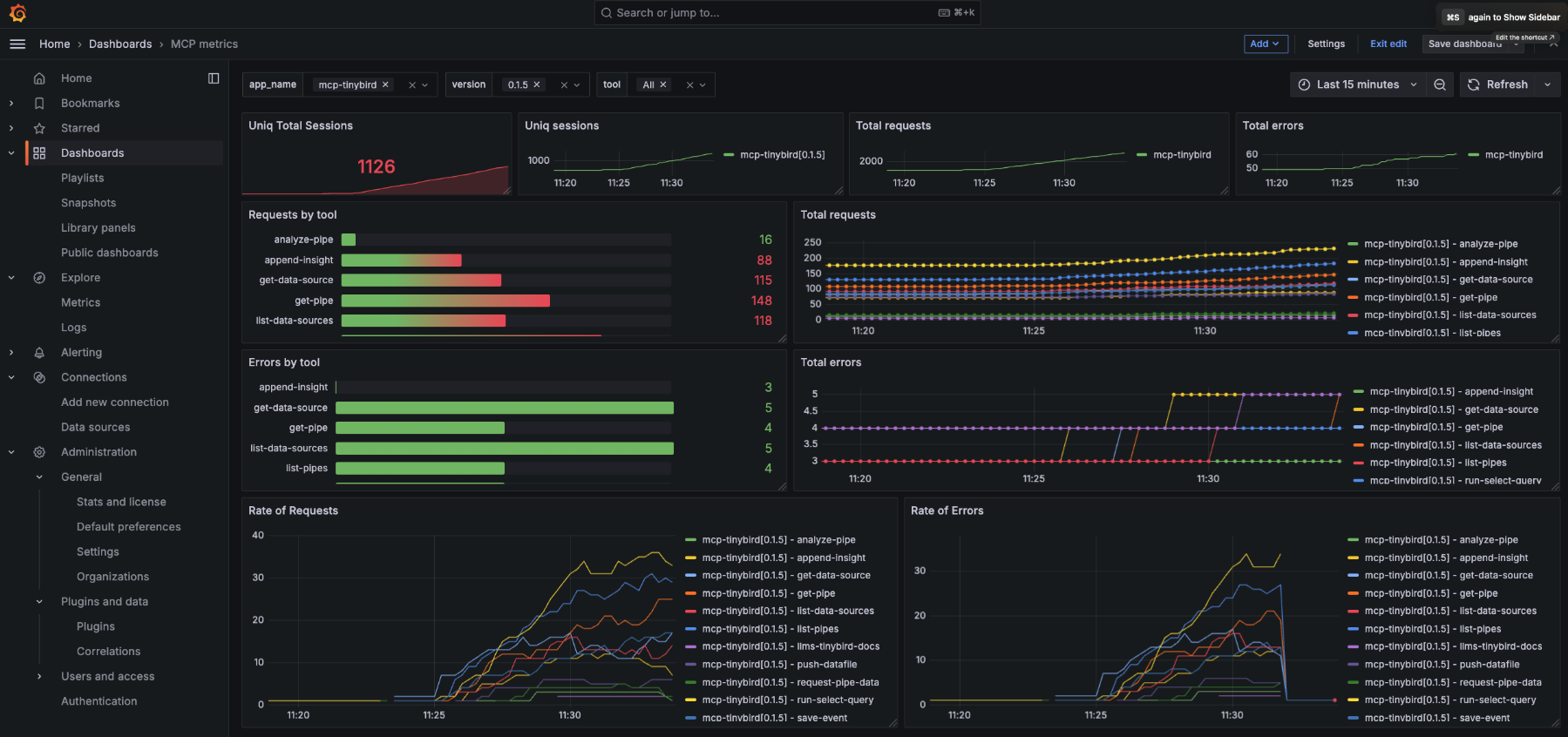Screen dimensions: 1568x737
Task: Click the Home sidebar icon
Action: pos(39,78)
